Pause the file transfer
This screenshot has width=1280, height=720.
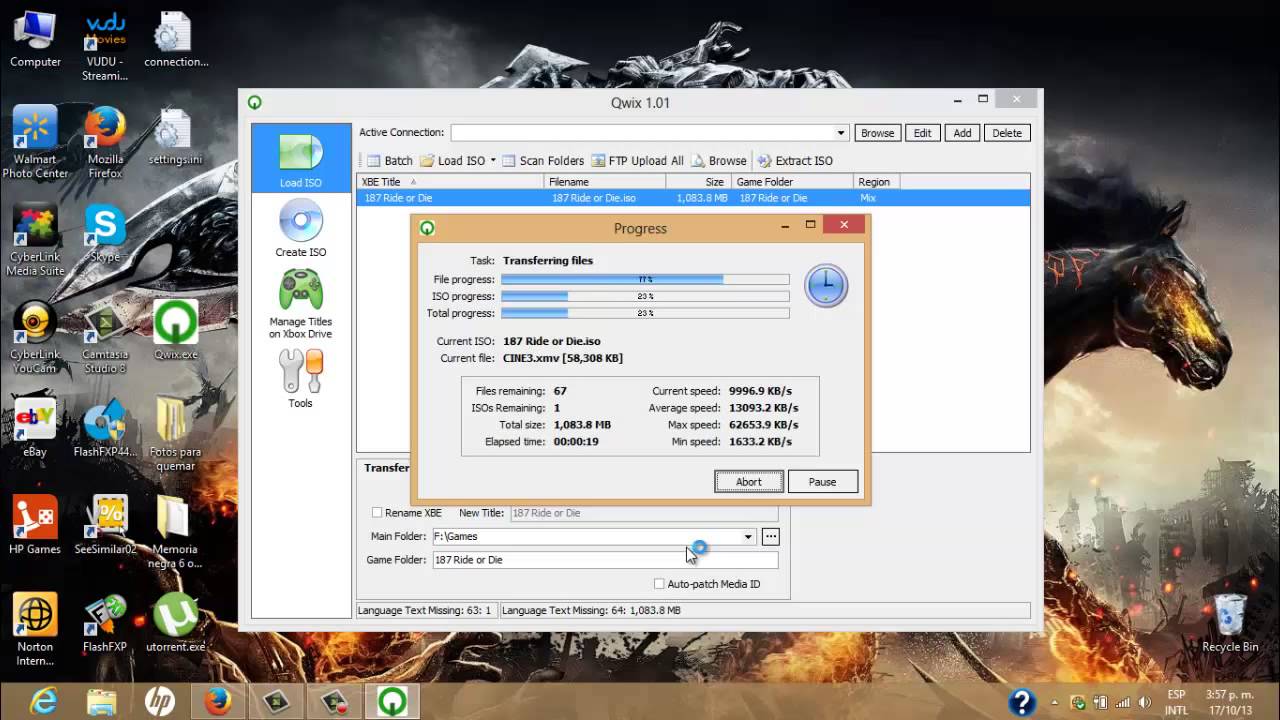click(x=822, y=482)
